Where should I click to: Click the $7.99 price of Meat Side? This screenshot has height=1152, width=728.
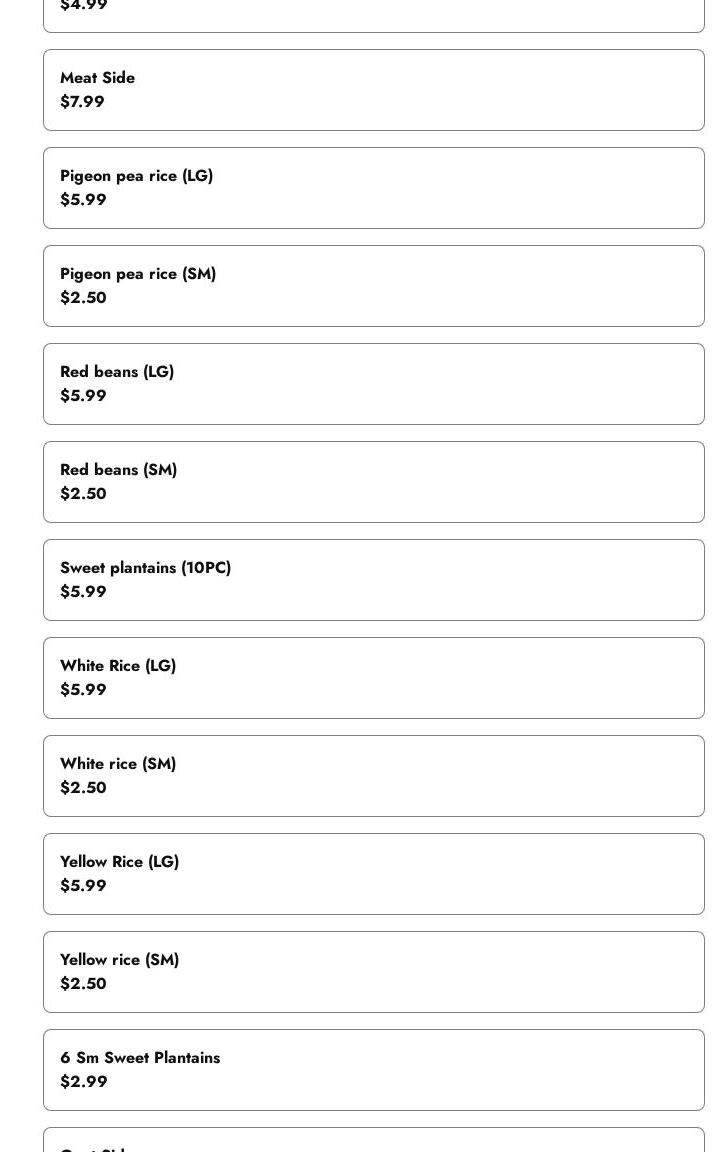[82, 101]
